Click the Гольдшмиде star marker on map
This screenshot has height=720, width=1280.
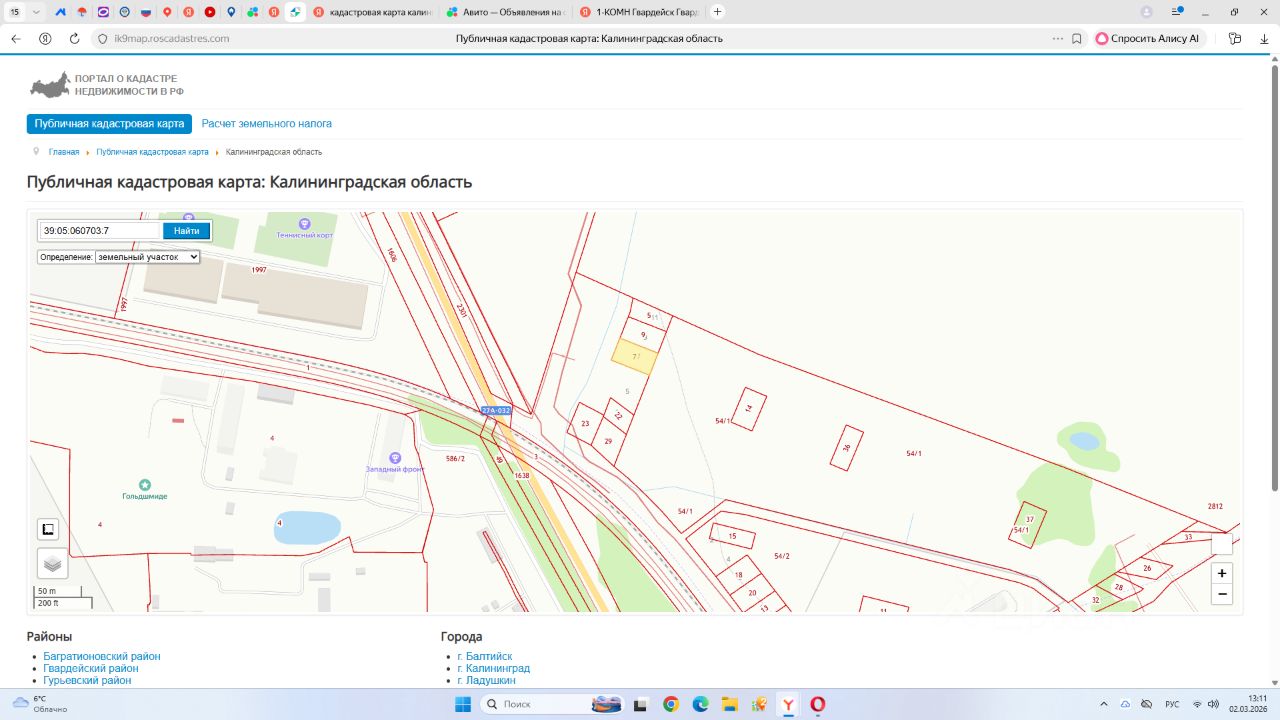tap(145, 484)
